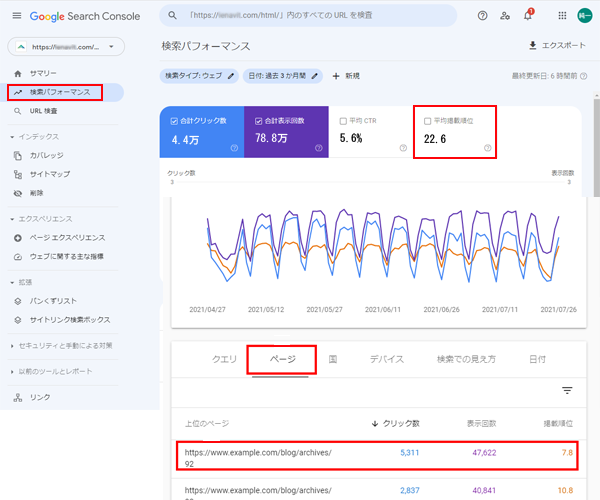Screen dimensions: 600x500
Task: Click the 7.8 position value
Action: [567, 453]
